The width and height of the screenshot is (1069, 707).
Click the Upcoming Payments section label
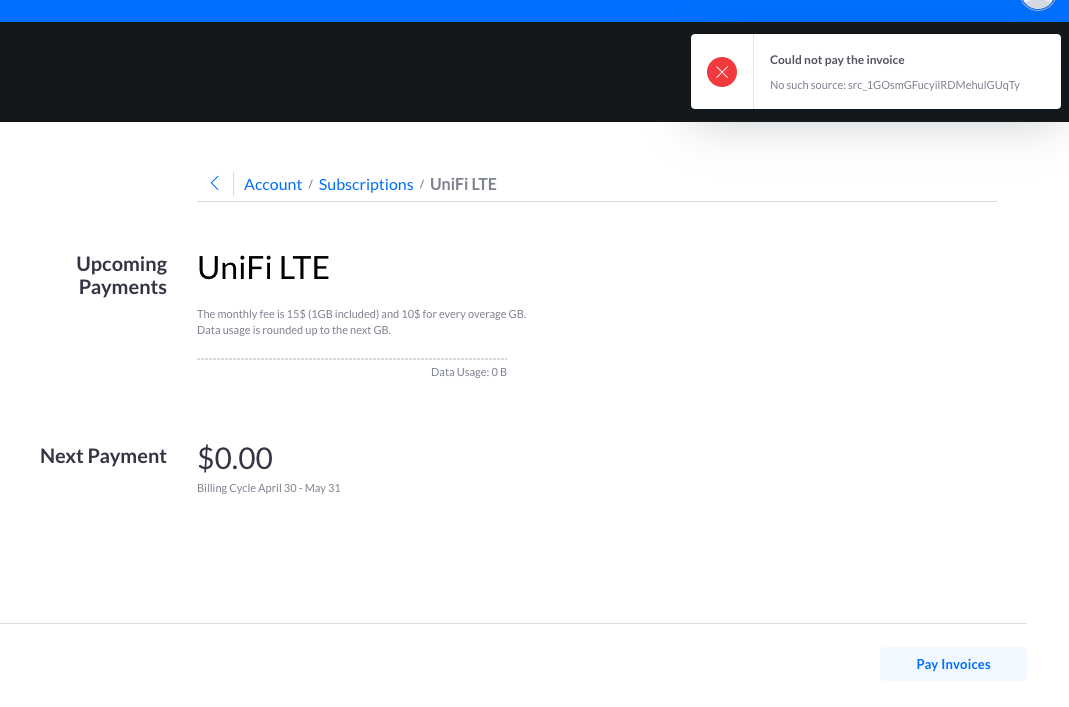click(x=122, y=275)
